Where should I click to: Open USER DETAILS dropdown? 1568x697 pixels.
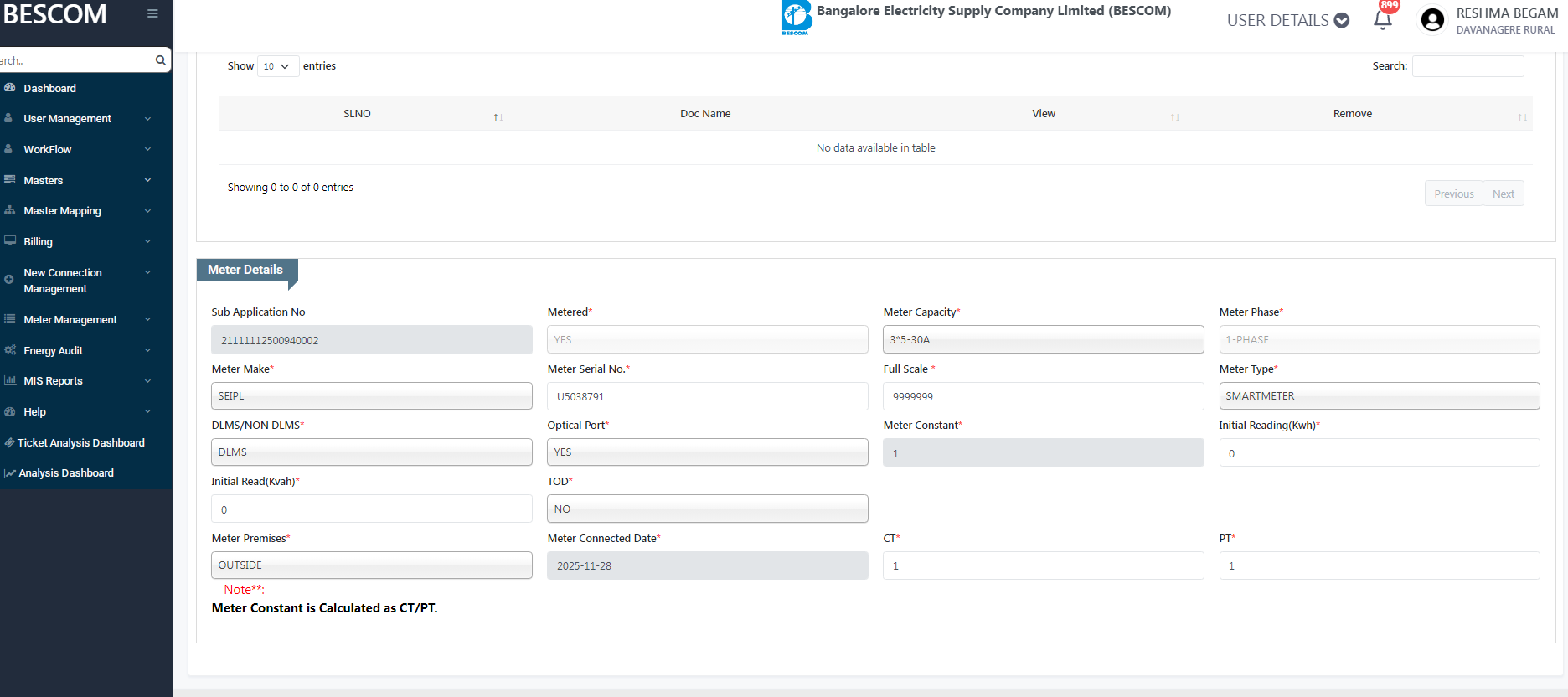click(1287, 20)
